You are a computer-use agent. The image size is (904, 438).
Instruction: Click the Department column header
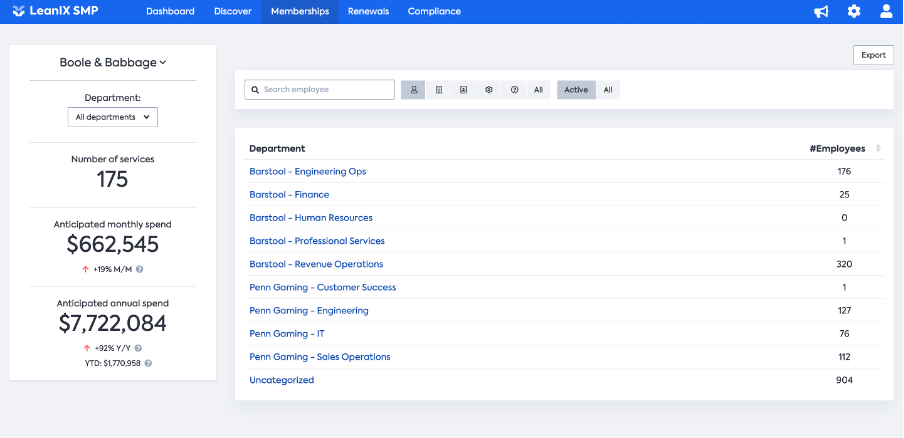[x=277, y=149]
